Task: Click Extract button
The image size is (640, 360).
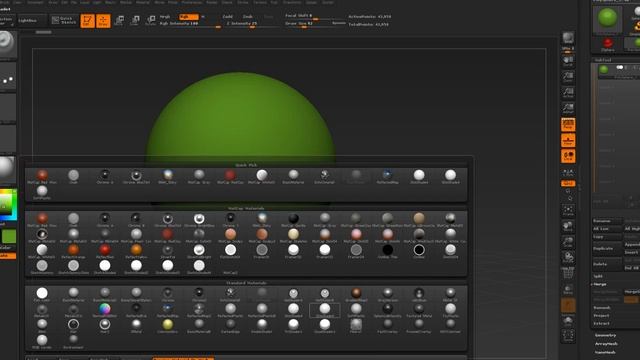Action: 602,323
